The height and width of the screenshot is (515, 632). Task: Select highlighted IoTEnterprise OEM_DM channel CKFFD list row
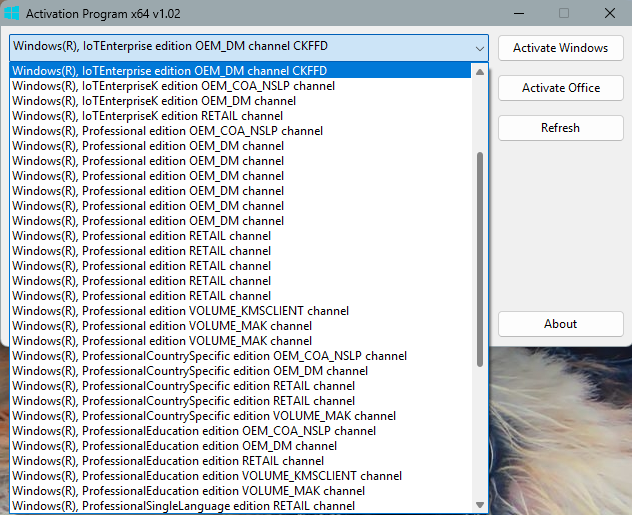[240, 71]
